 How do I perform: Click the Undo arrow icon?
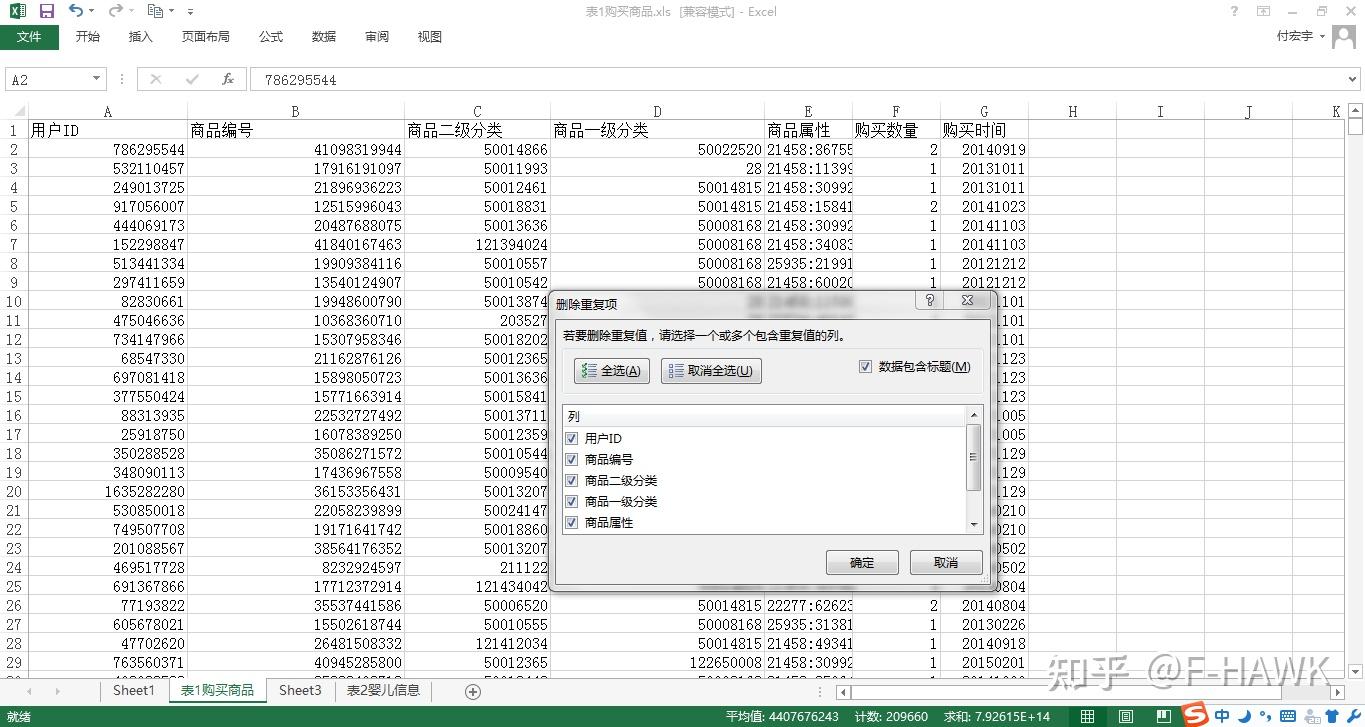76,11
